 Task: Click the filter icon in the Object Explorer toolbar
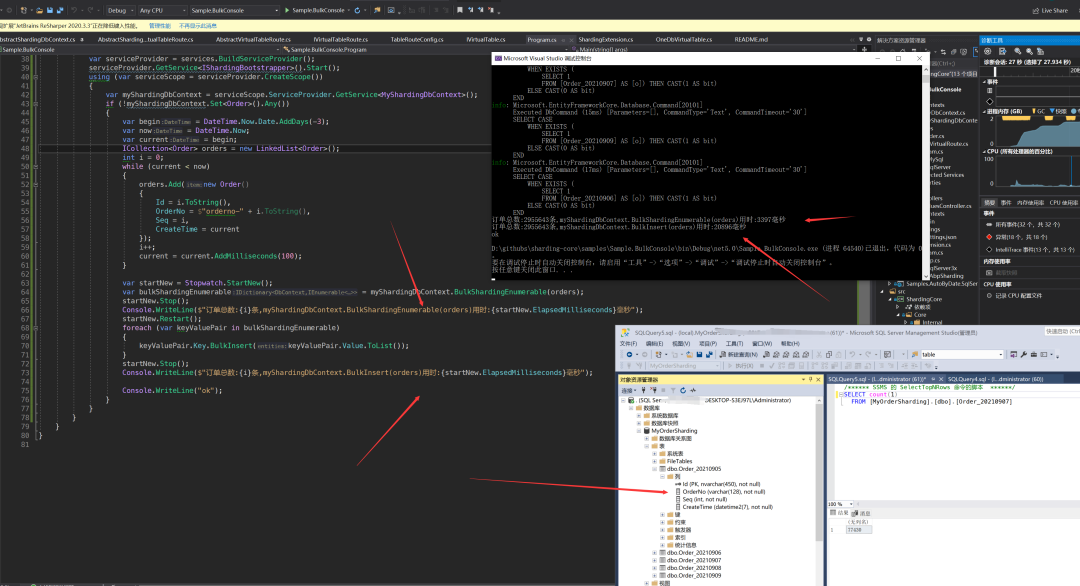pos(673,390)
